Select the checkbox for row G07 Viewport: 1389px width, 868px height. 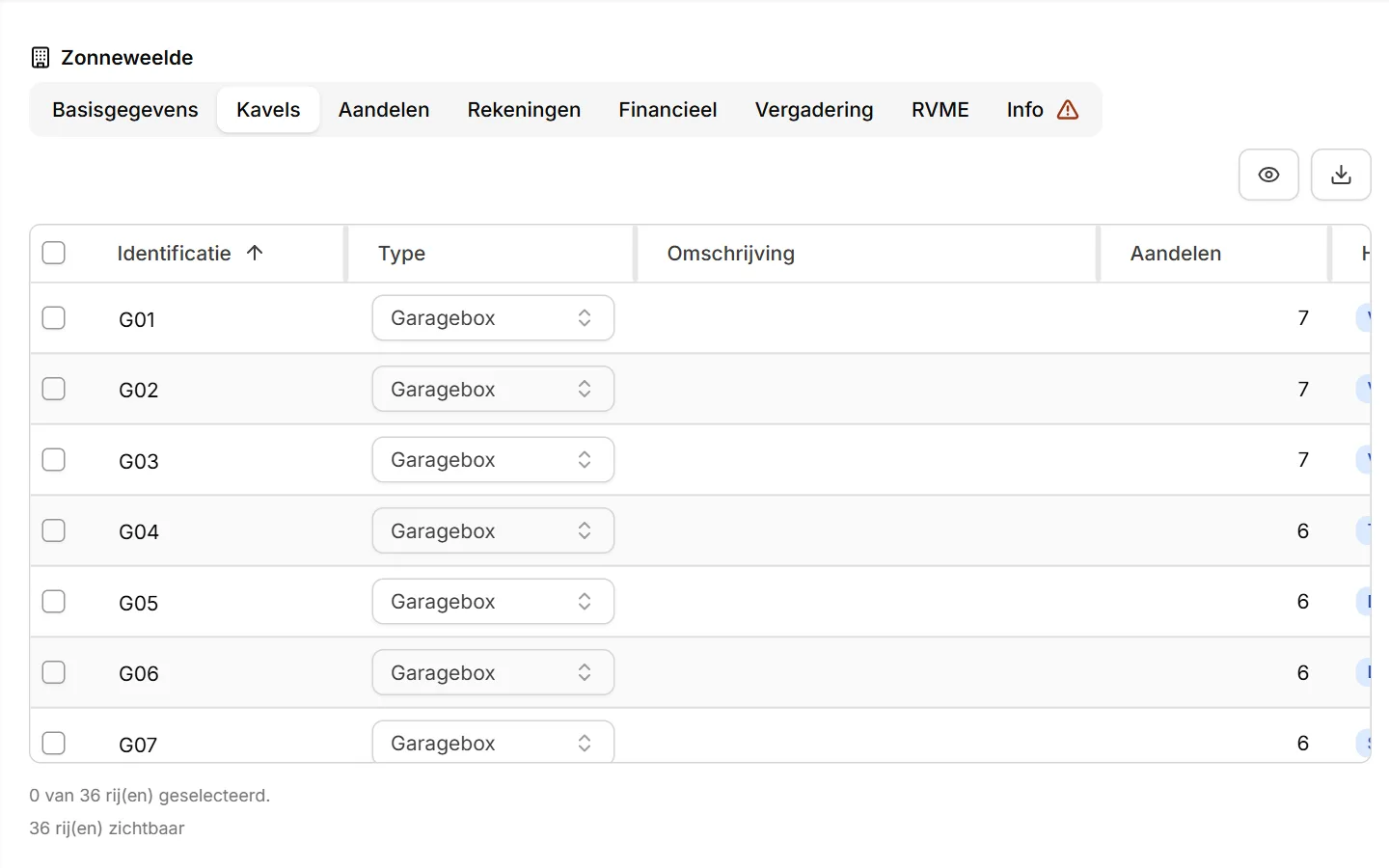[54, 743]
